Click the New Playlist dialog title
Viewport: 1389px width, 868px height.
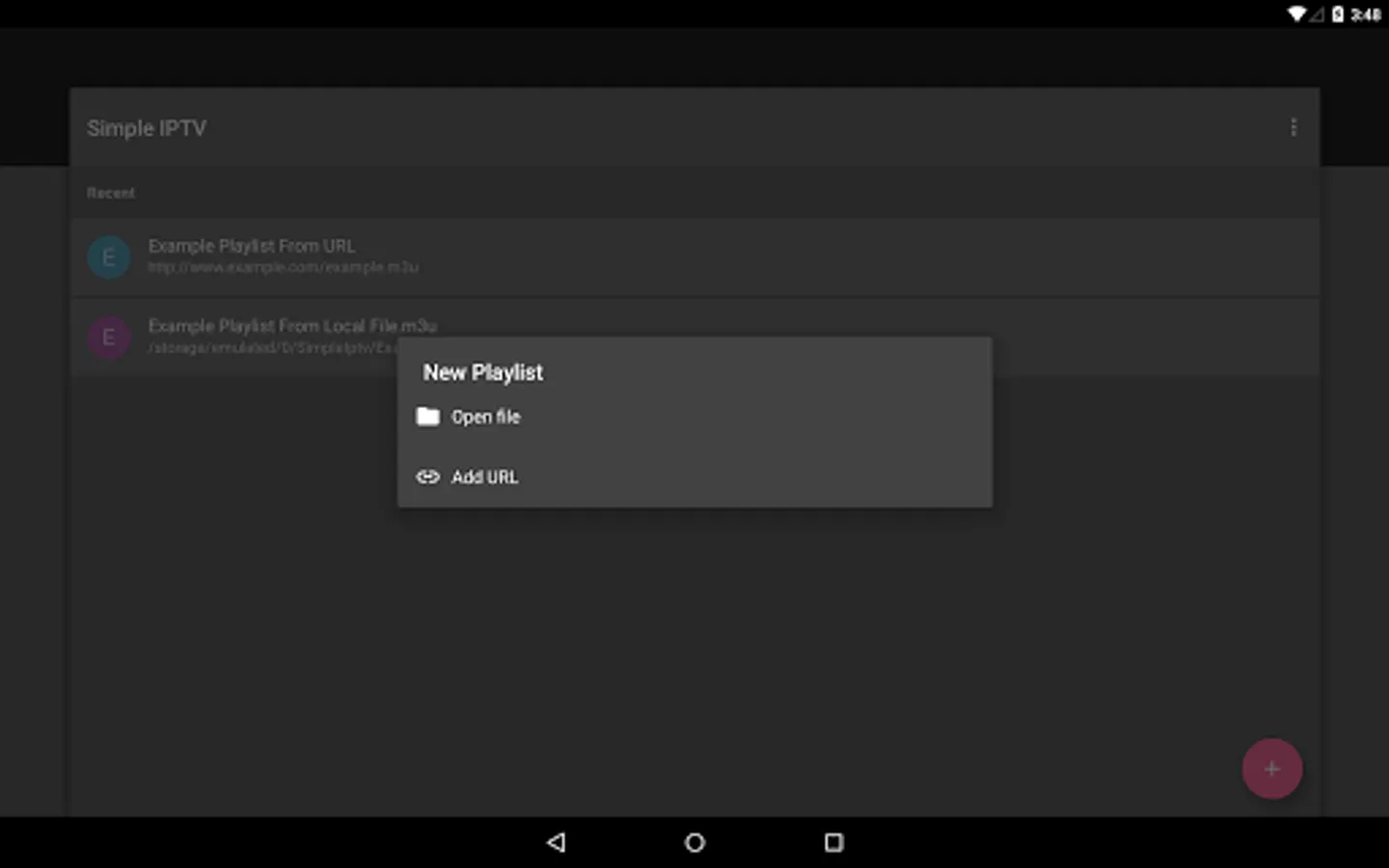tap(483, 372)
